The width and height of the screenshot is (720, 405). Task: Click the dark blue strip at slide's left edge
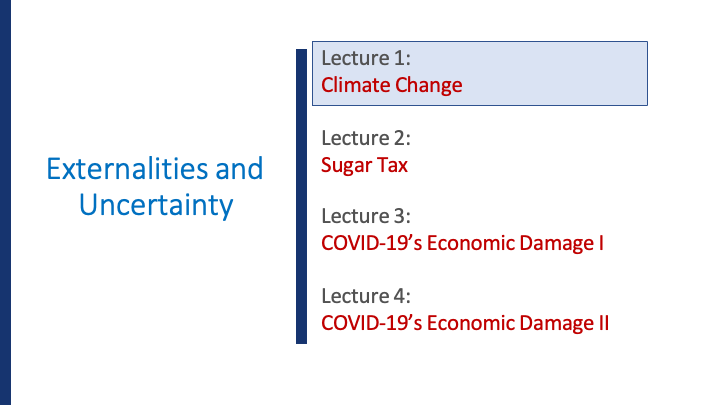pos(5,200)
